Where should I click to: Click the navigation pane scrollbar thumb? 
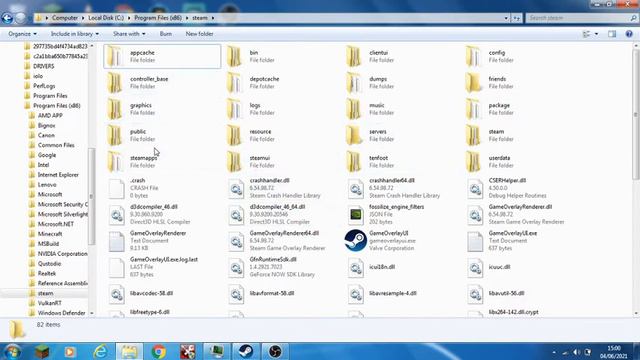(92, 197)
